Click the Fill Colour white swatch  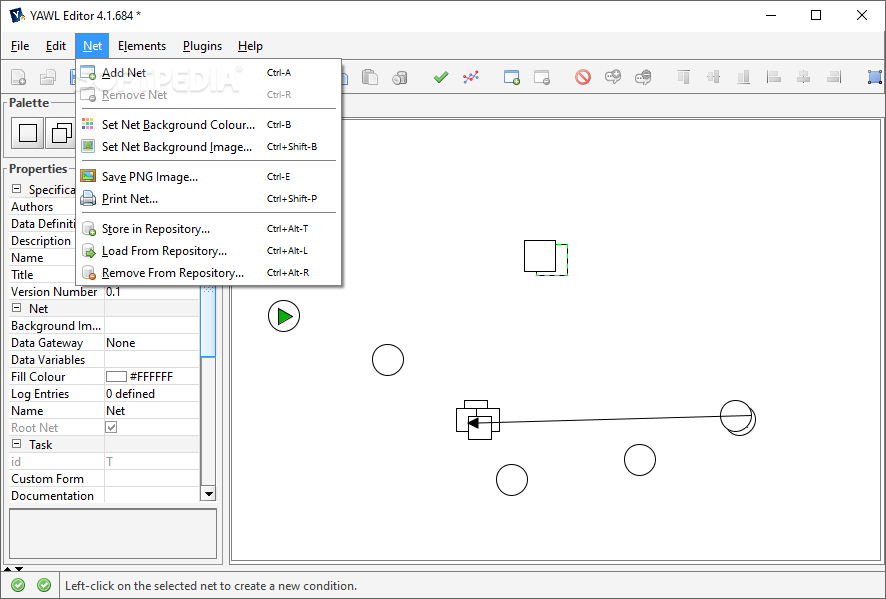(x=116, y=376)
